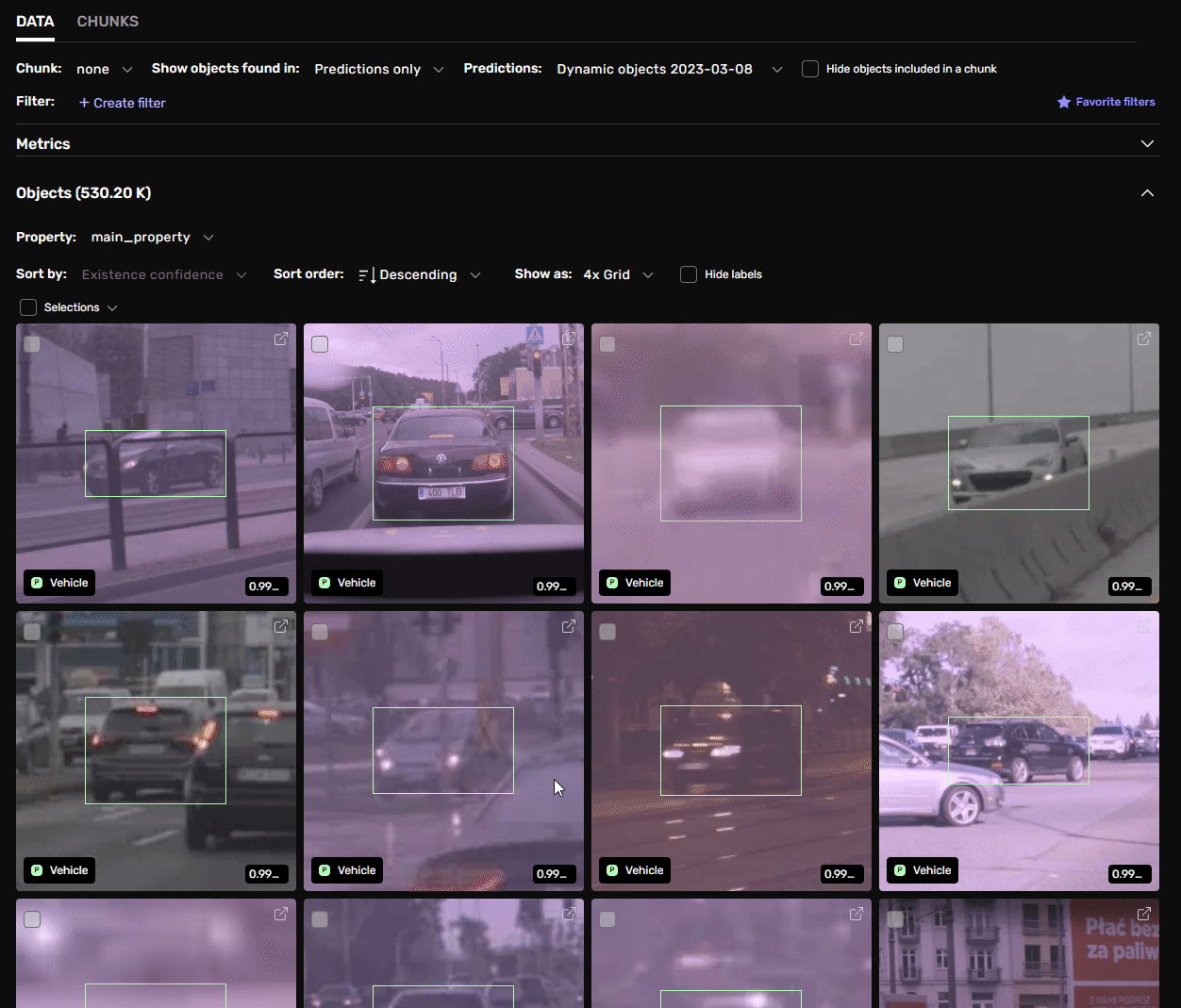Image resolution: width=1181 pixels, height=1008 pixels.
Task: Click the P badge on railing car's Vehicle label
Action: tap(37, 583)
